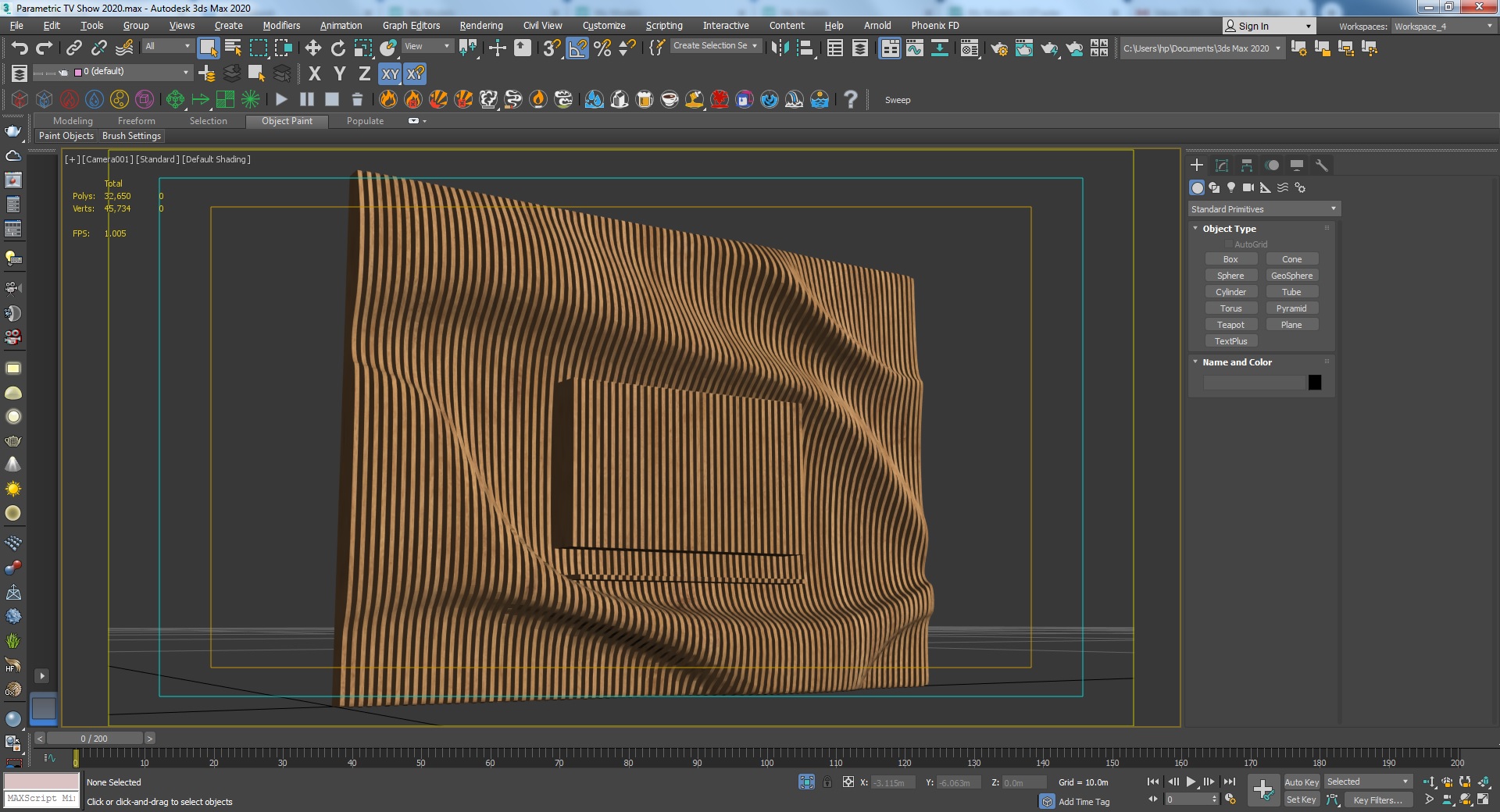This screenshot has height=812, width=1500.
Task: Switch to the Freeform ribbon tab
Action: [136, 121]
